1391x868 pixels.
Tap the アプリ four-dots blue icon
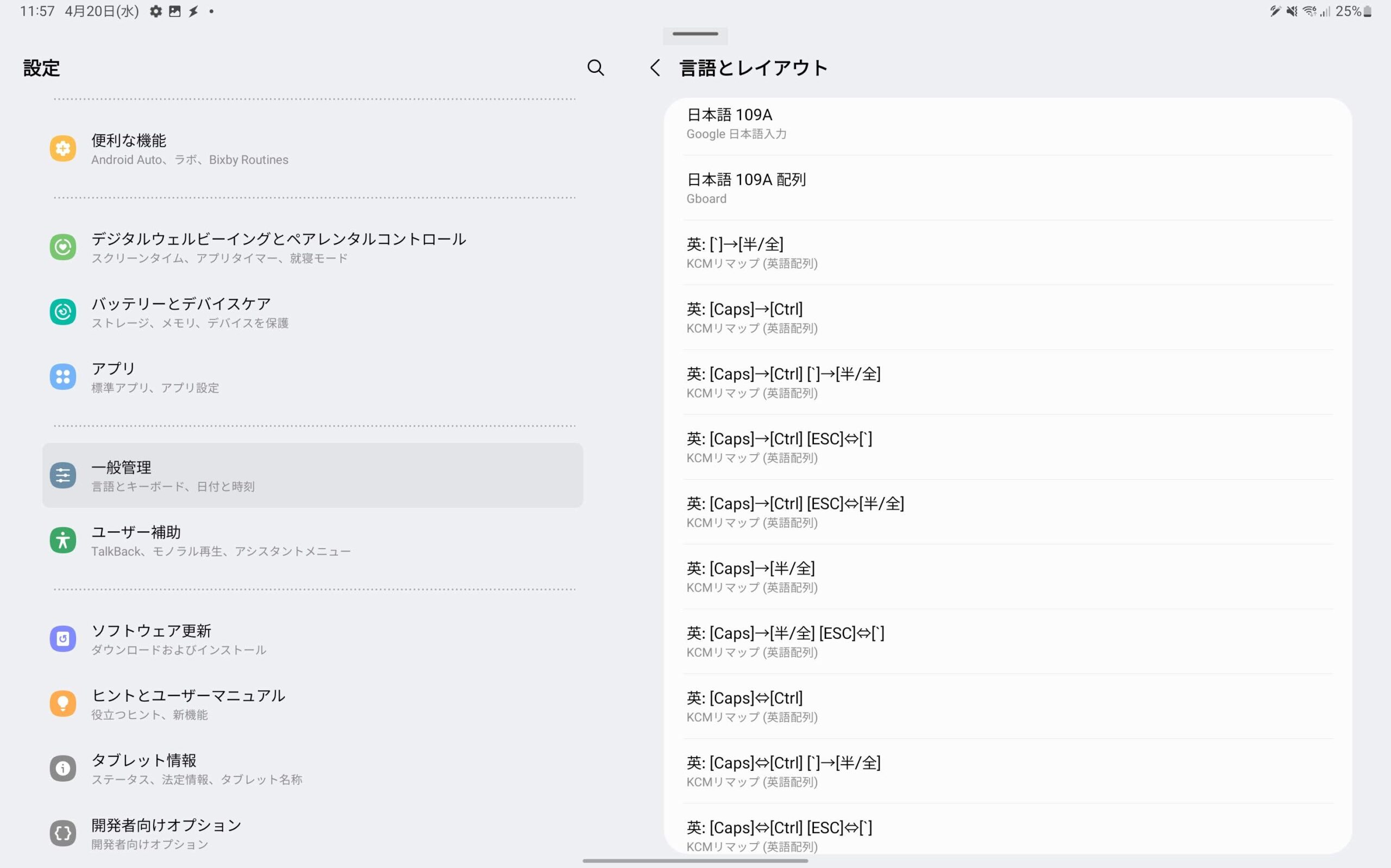coord(63,376)
